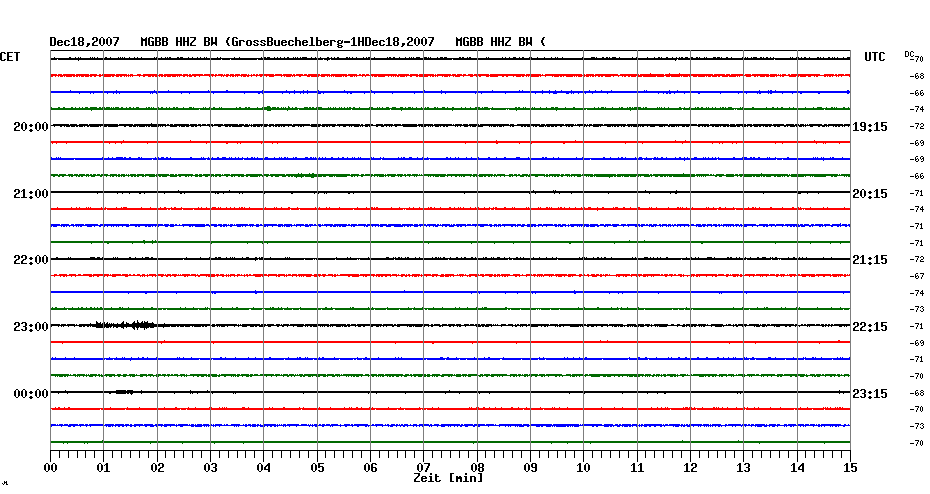Click minute tick label '13' on time axis
The height and width of the screenshot is (494, 930).
tap(744, 468)
